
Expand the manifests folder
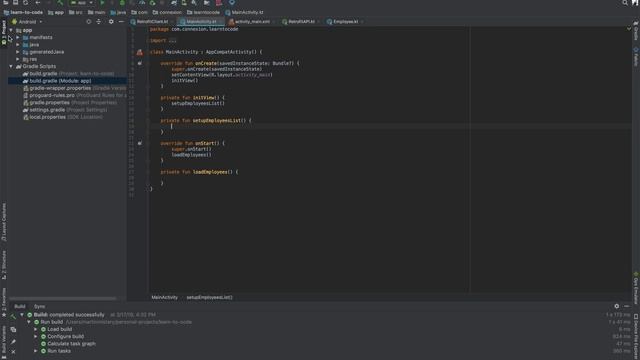pos(18,38)
